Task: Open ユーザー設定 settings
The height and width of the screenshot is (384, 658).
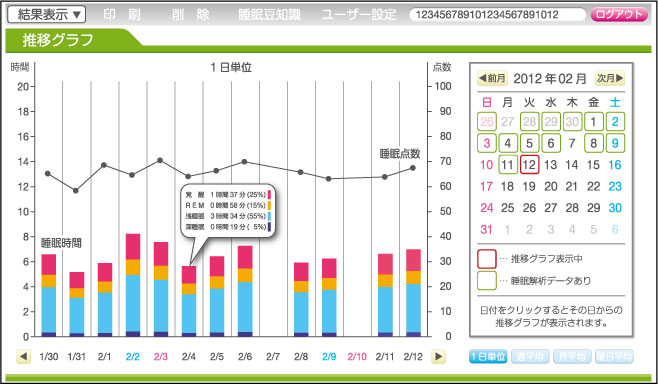Action: pyautogui.click(x=359, y=15)
